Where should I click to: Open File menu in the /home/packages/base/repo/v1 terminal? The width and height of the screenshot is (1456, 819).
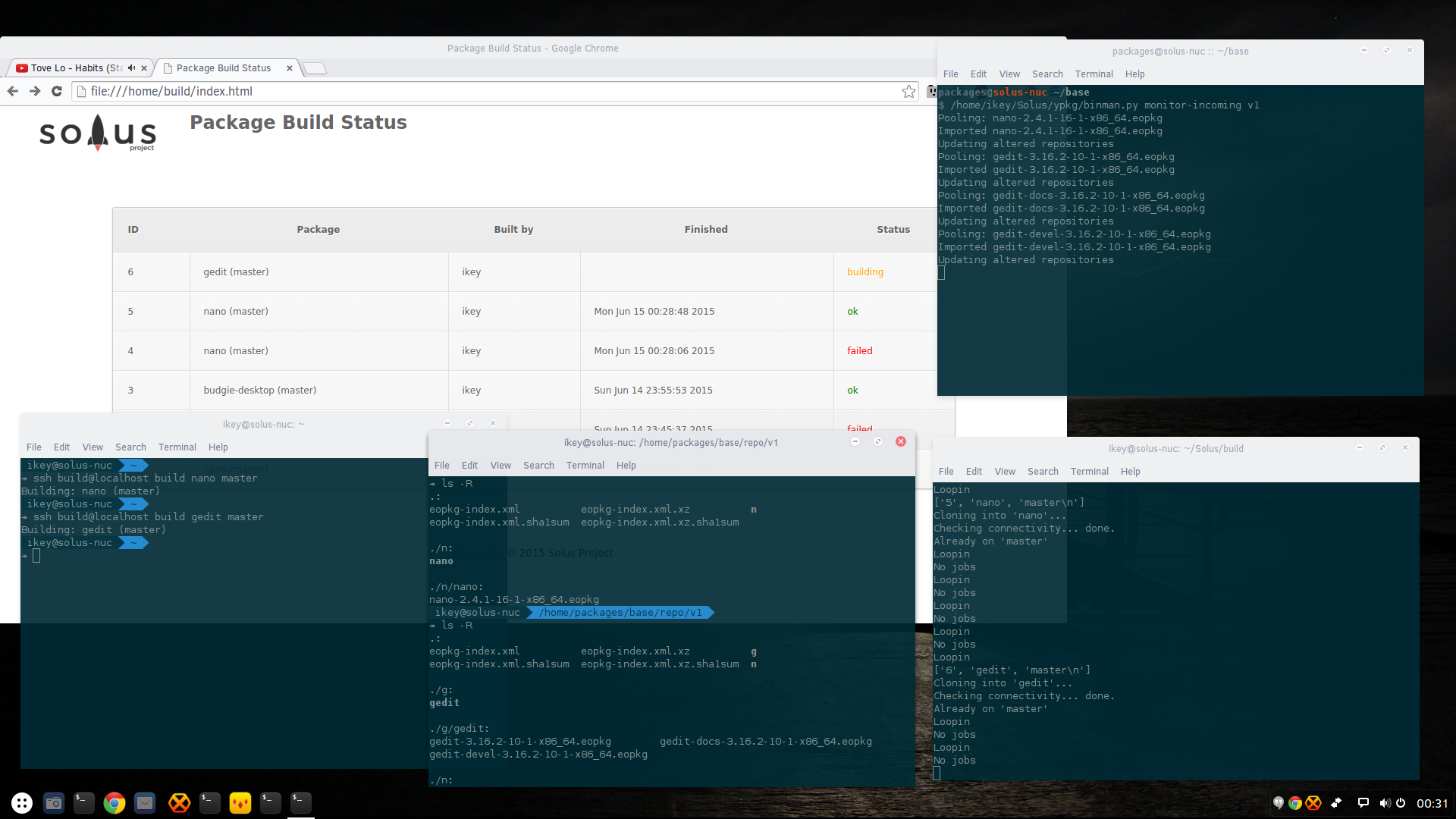point(442,466)
